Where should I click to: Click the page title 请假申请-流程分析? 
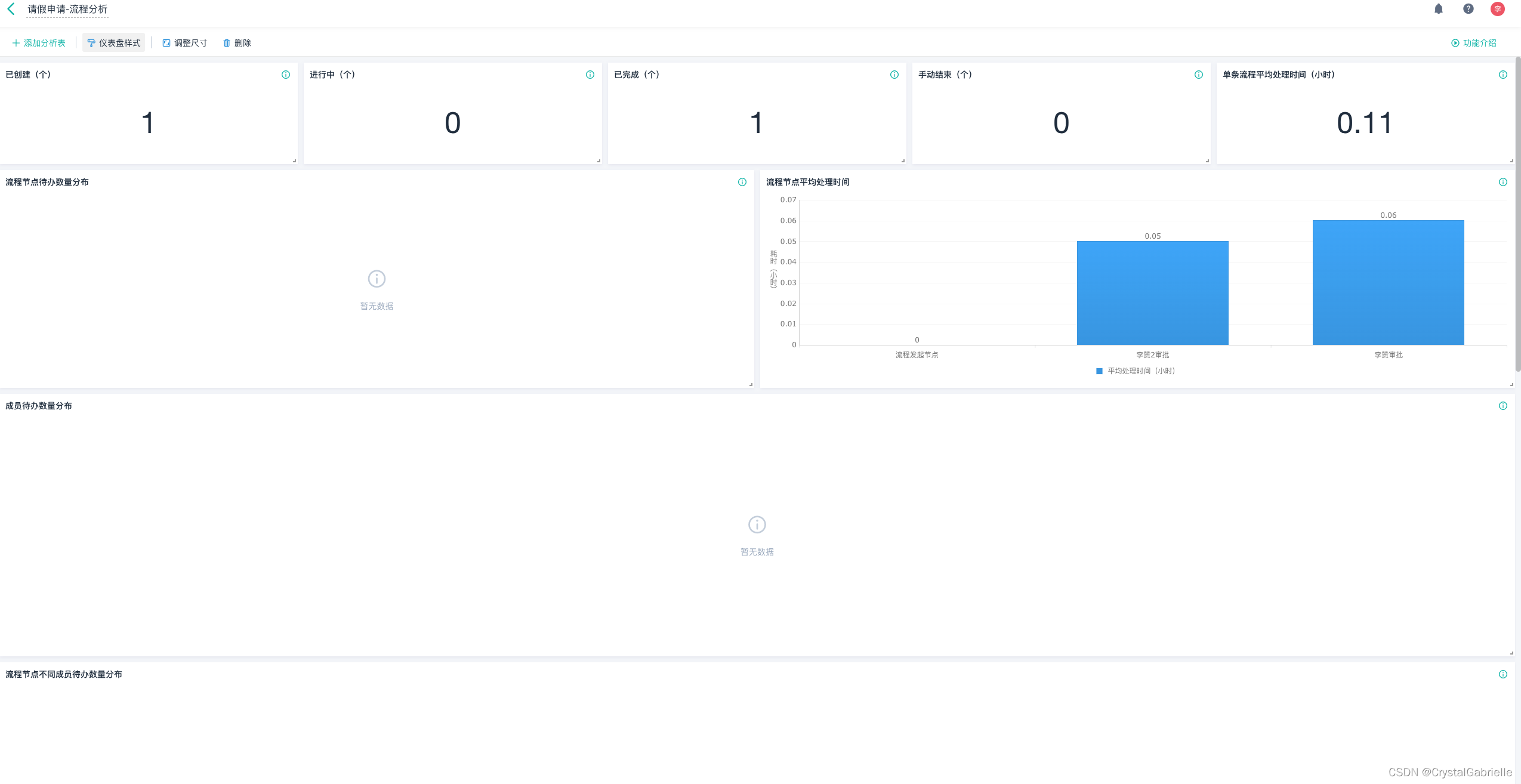pos(67,10)
